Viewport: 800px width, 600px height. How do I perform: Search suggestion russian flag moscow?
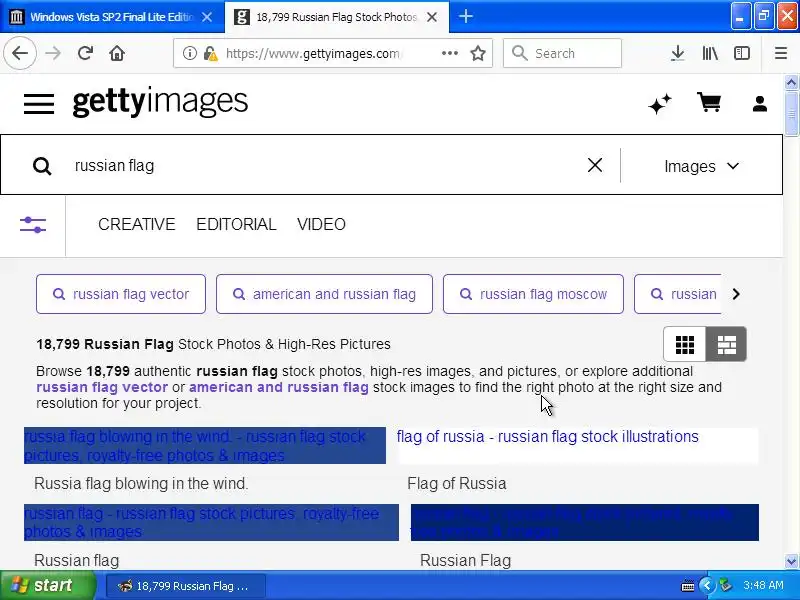tap(533, 294)
